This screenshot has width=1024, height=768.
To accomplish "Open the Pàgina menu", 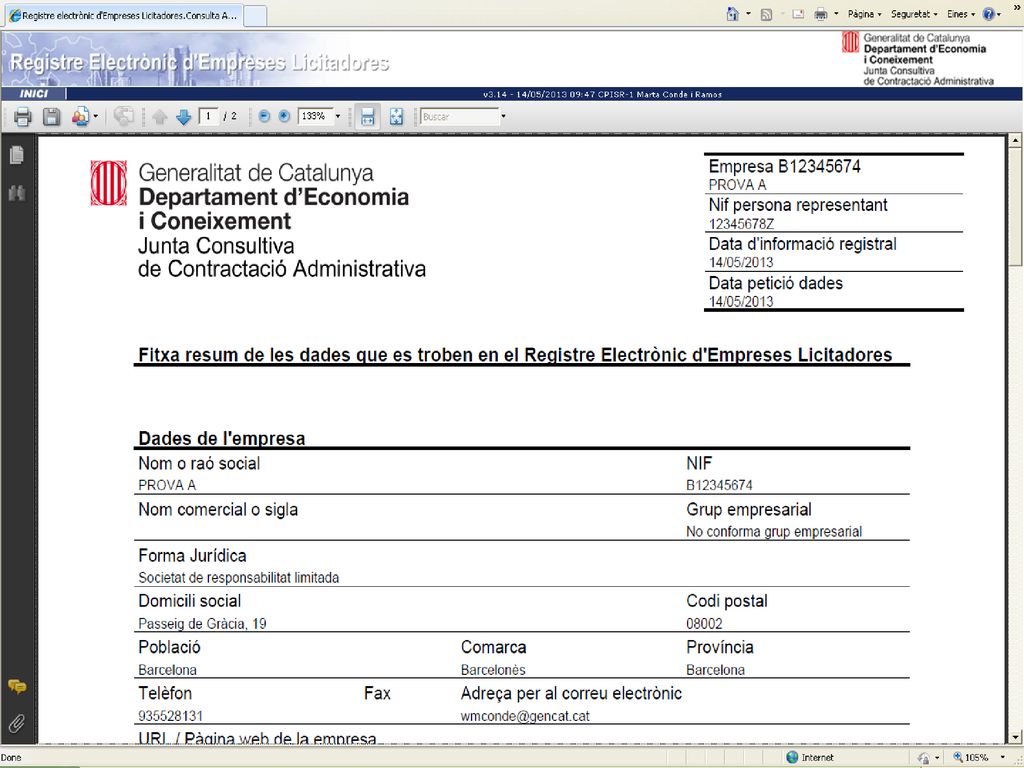I will click(x=864, y=14).
